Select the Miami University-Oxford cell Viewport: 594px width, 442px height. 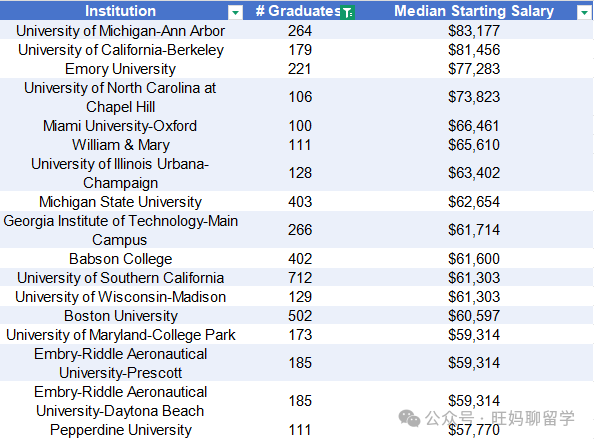pos(120,126)
